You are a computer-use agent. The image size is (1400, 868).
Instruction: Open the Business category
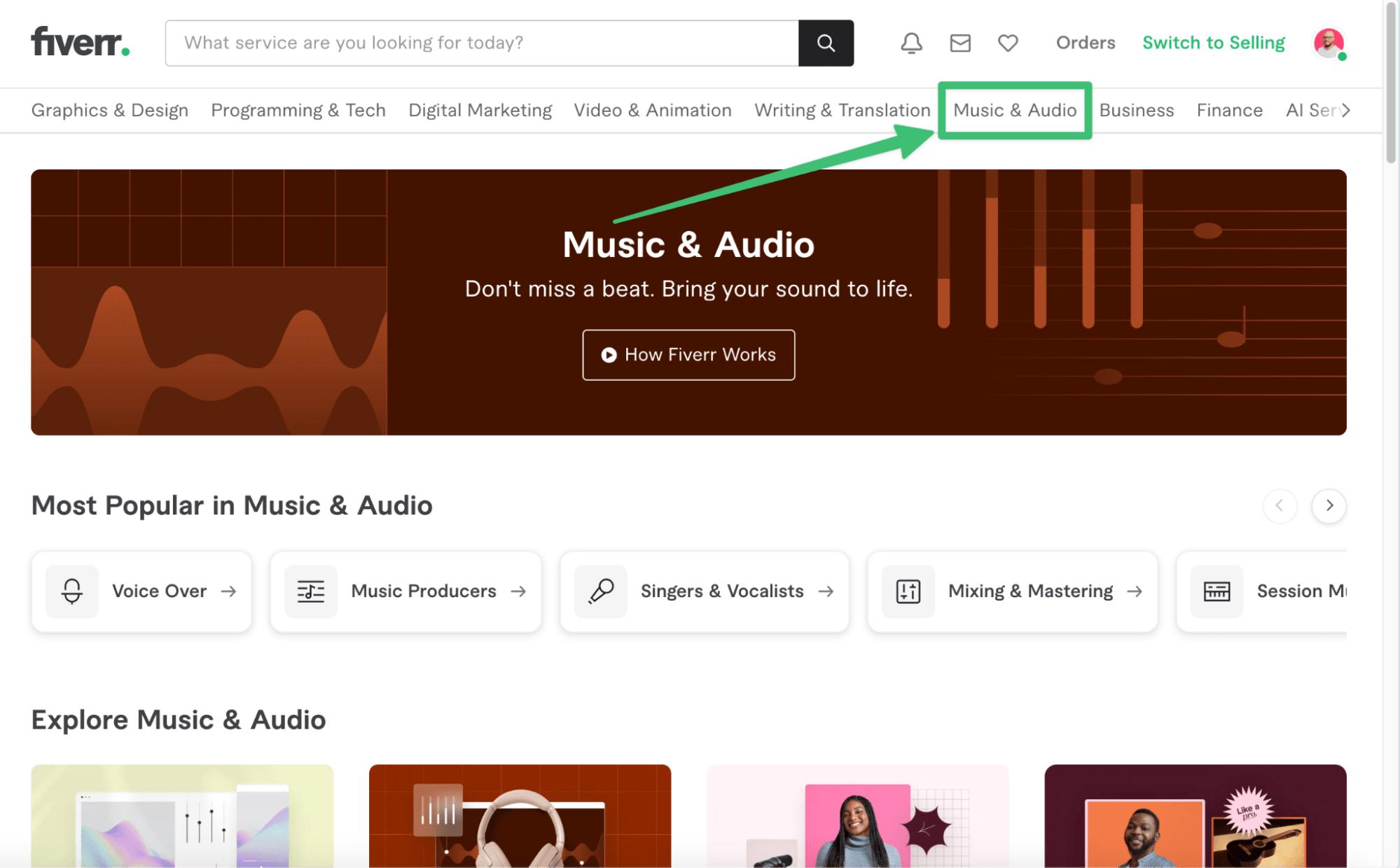coord(1137,110)
